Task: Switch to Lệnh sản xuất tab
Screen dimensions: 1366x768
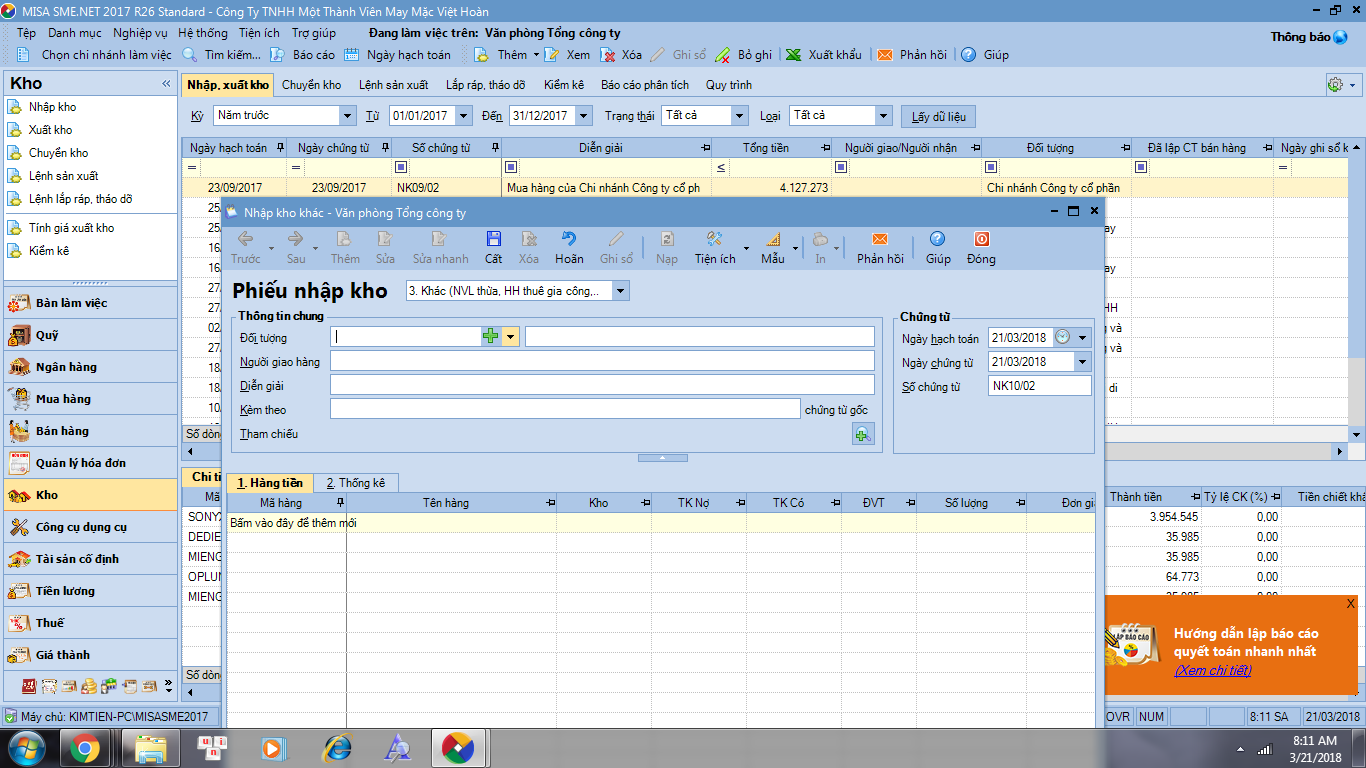Action: tap(393, 85)
